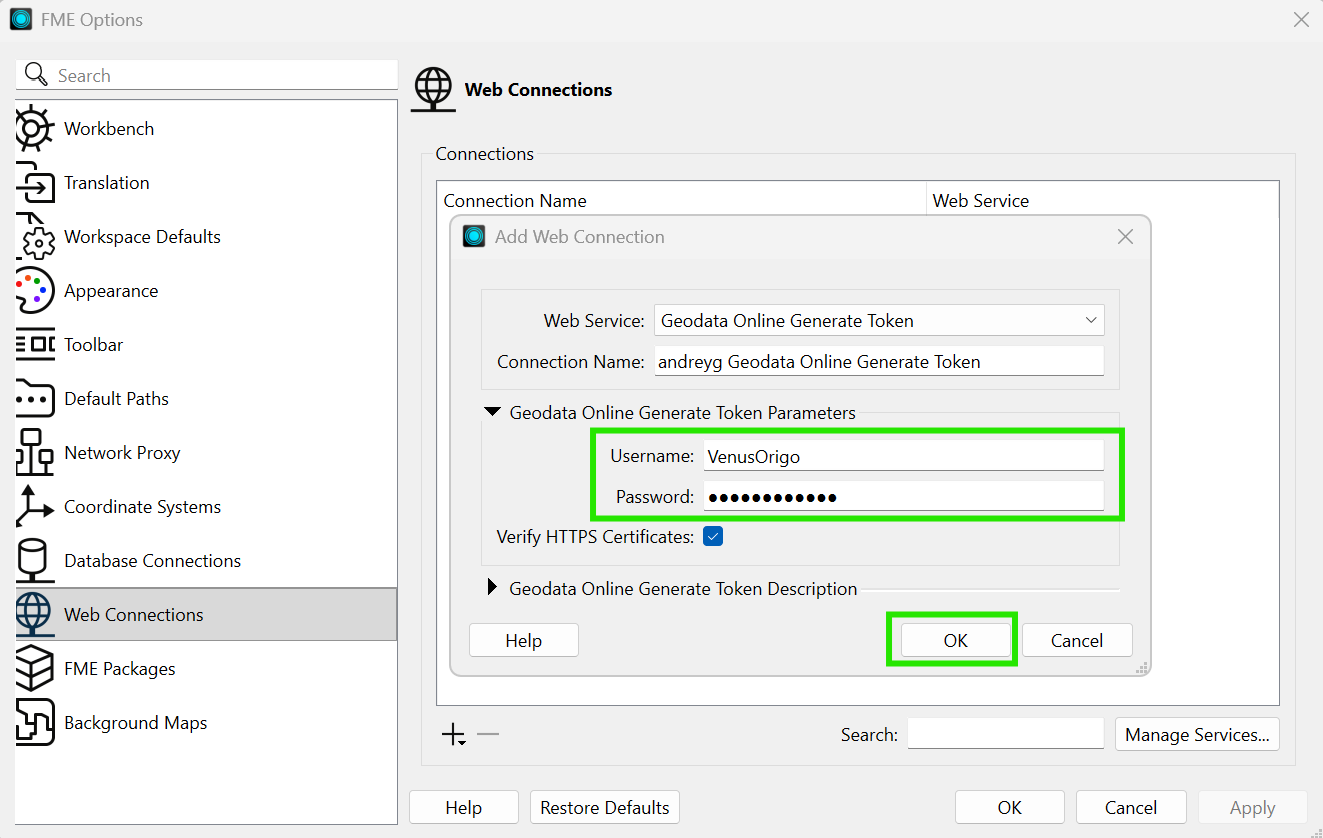1323x838 pixels.
Task: Click the Workbench gear icon in sidebar
Action: coord(34,128)
